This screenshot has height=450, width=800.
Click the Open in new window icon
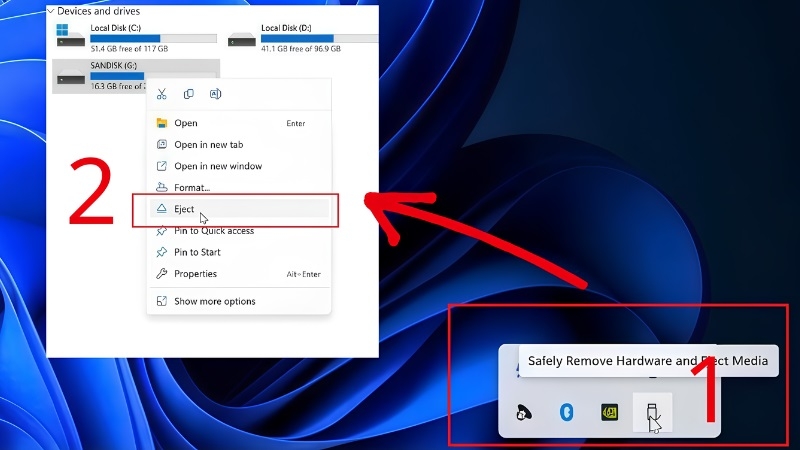click(x=162, y=166)
